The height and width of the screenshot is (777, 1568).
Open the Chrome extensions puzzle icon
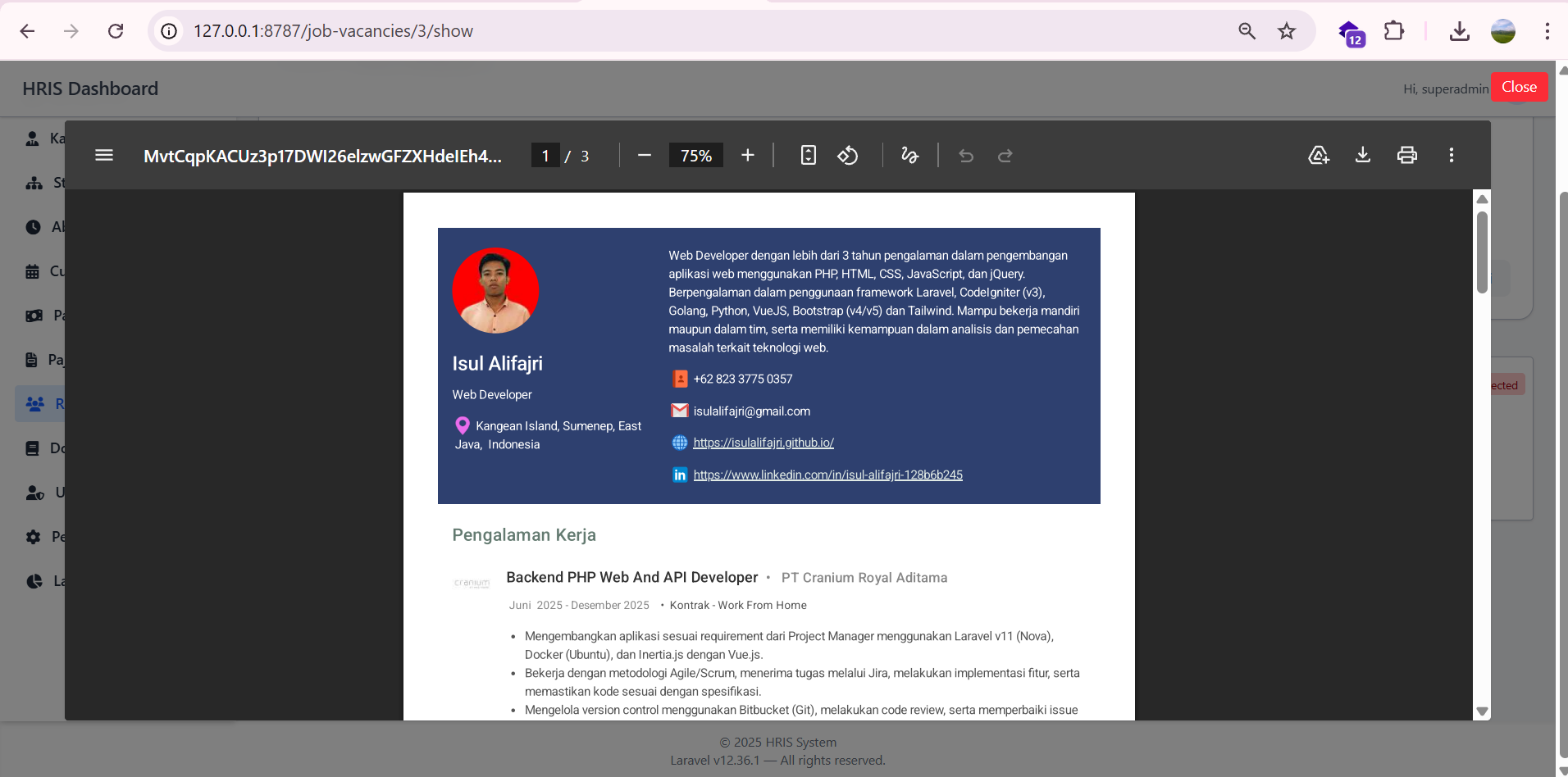coord(1393,31)
